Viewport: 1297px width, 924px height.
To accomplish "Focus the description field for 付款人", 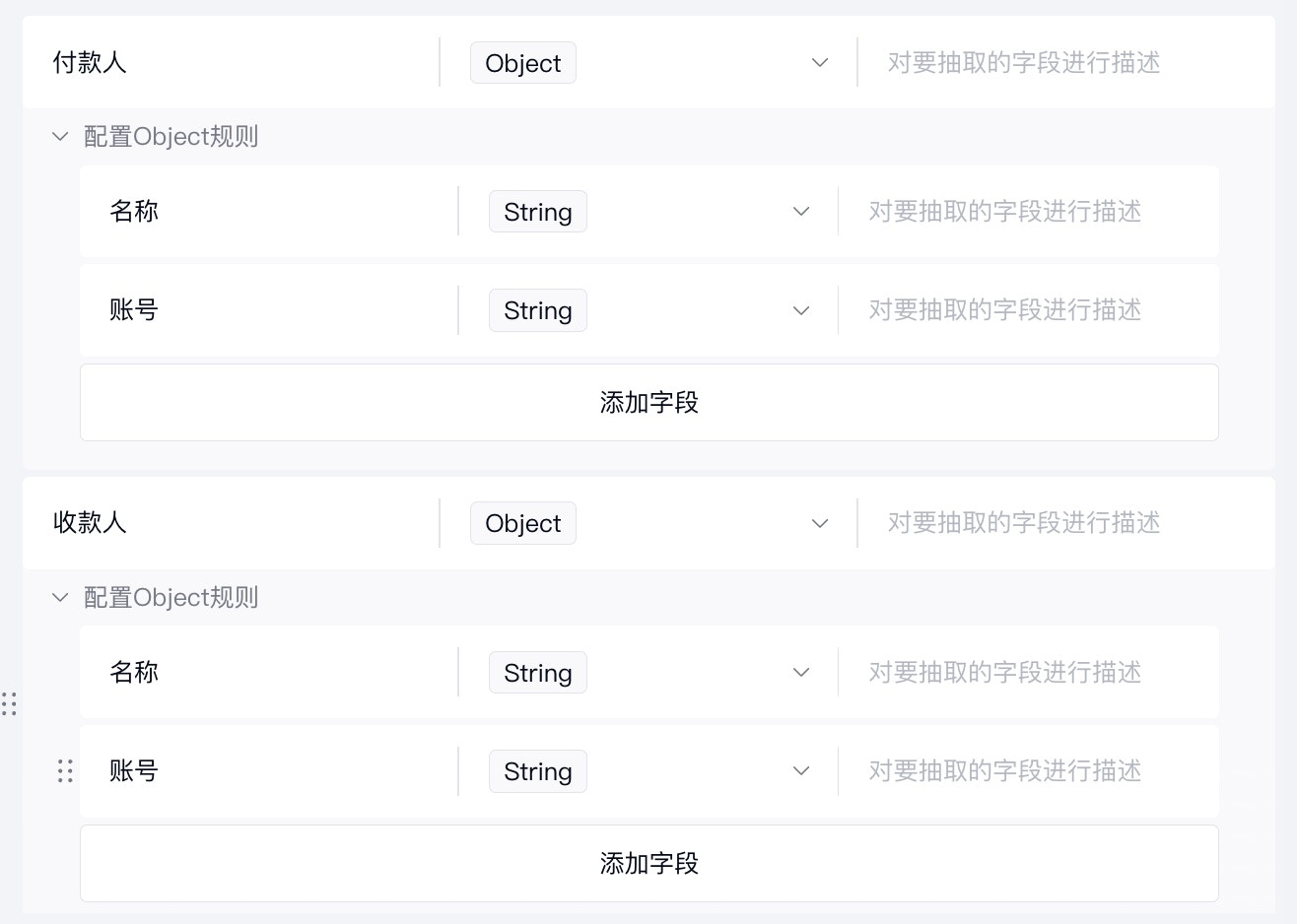I will (x=1064, y=63).
